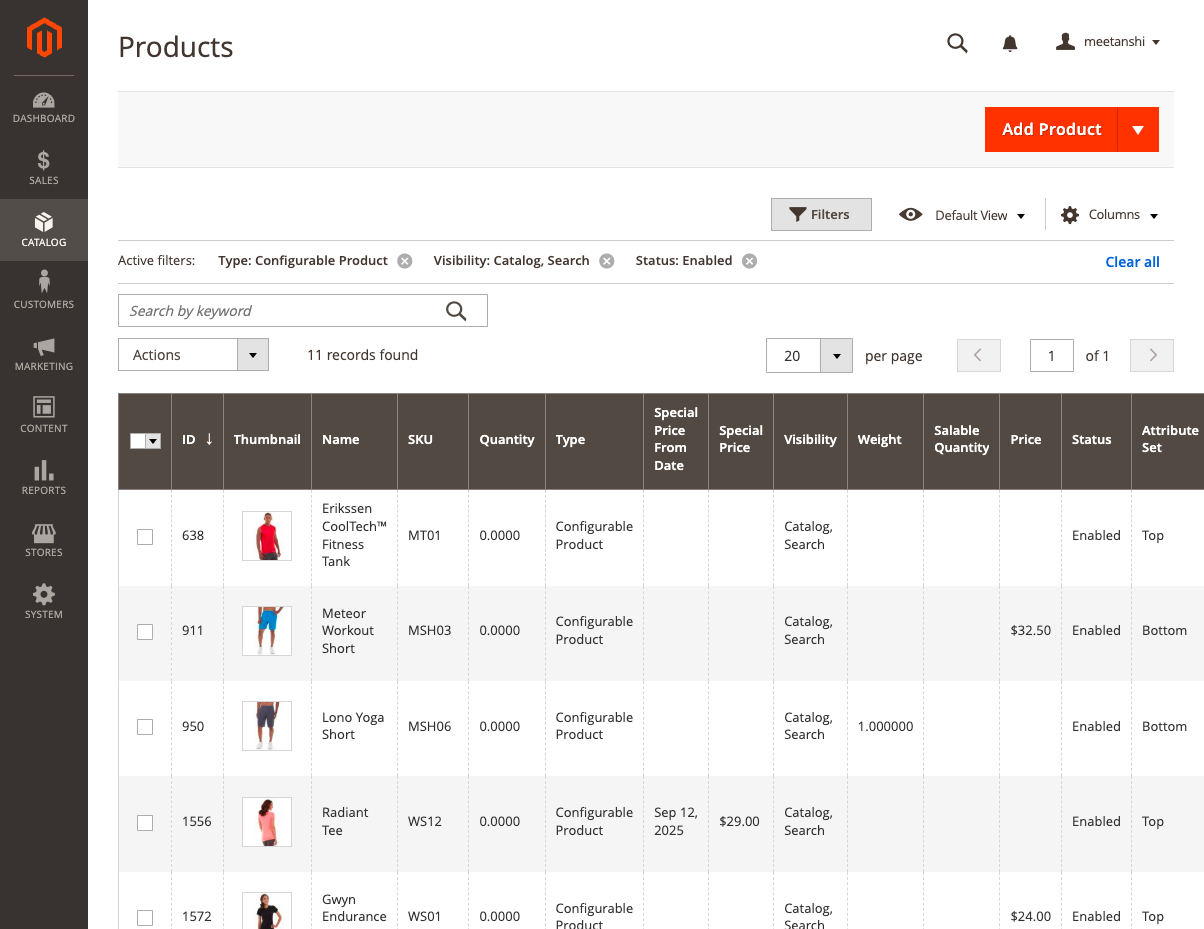Open the meetanshi account menu
This screenshot has width=1204, height=929.
(1108, 42)
